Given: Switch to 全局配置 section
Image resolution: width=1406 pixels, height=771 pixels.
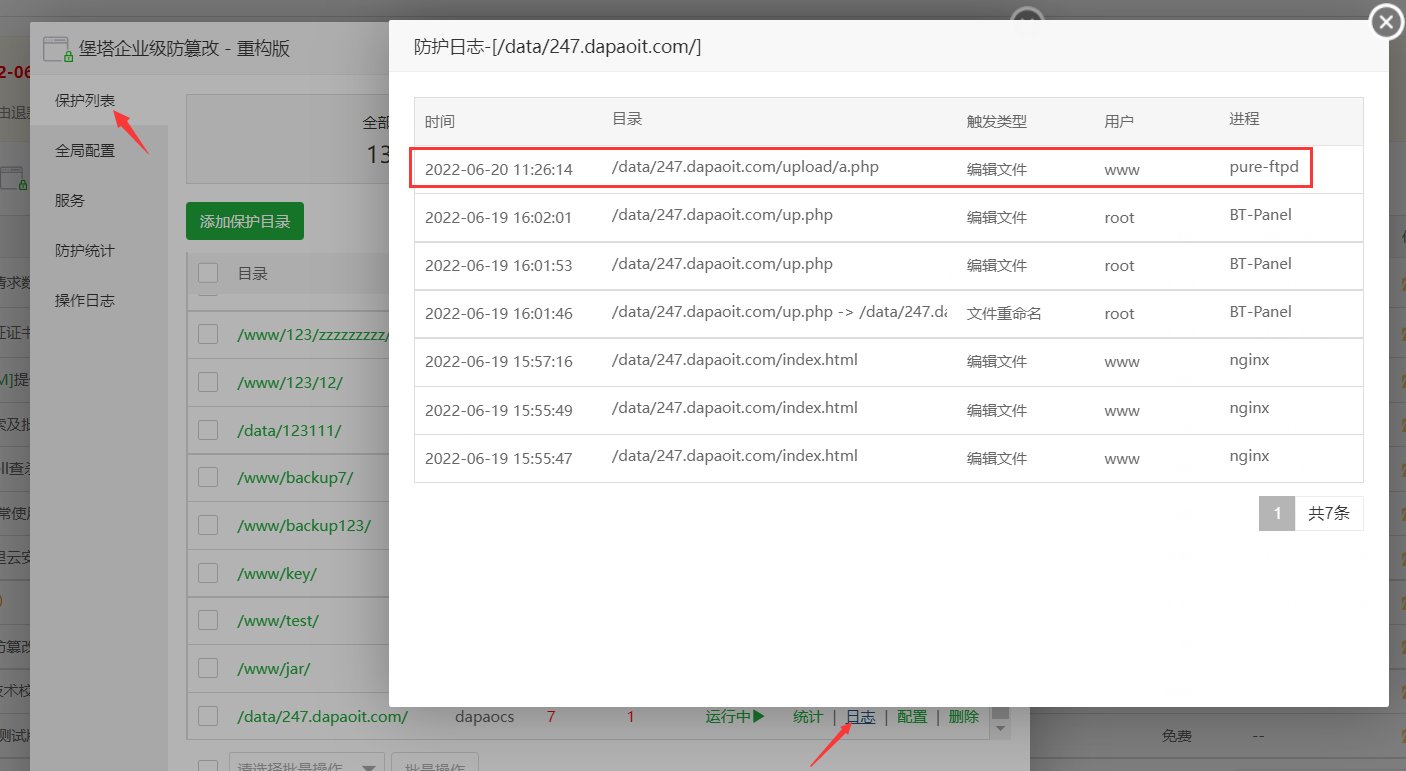Looking at the screenshot, I should pyautogui.click(x=85, y=151).
